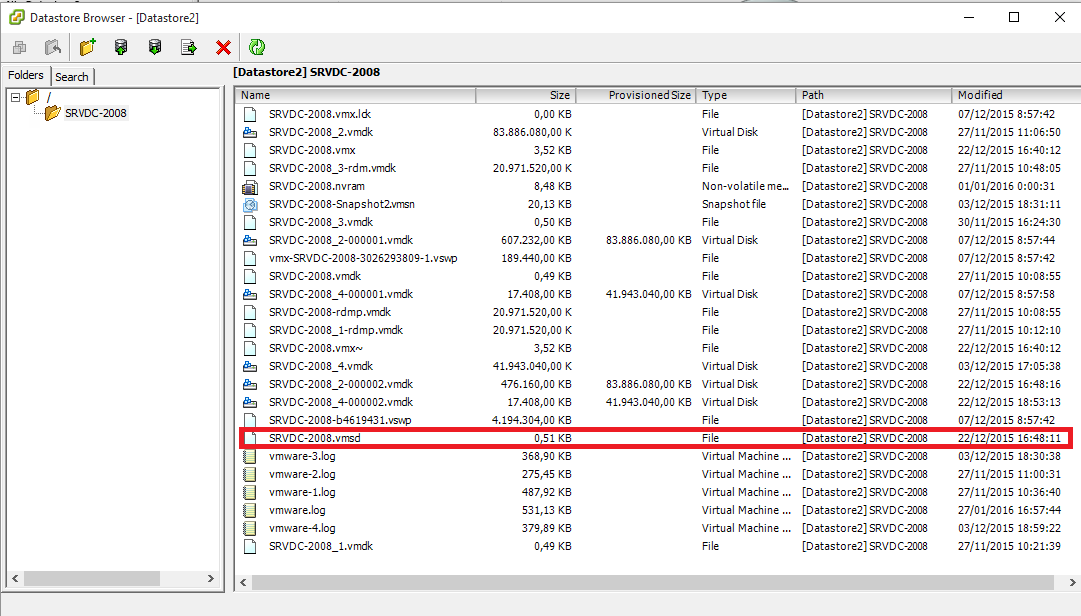Open the upload files to datastore tool
Viewport: 1081px width, 616px height.
pos(120,46)
